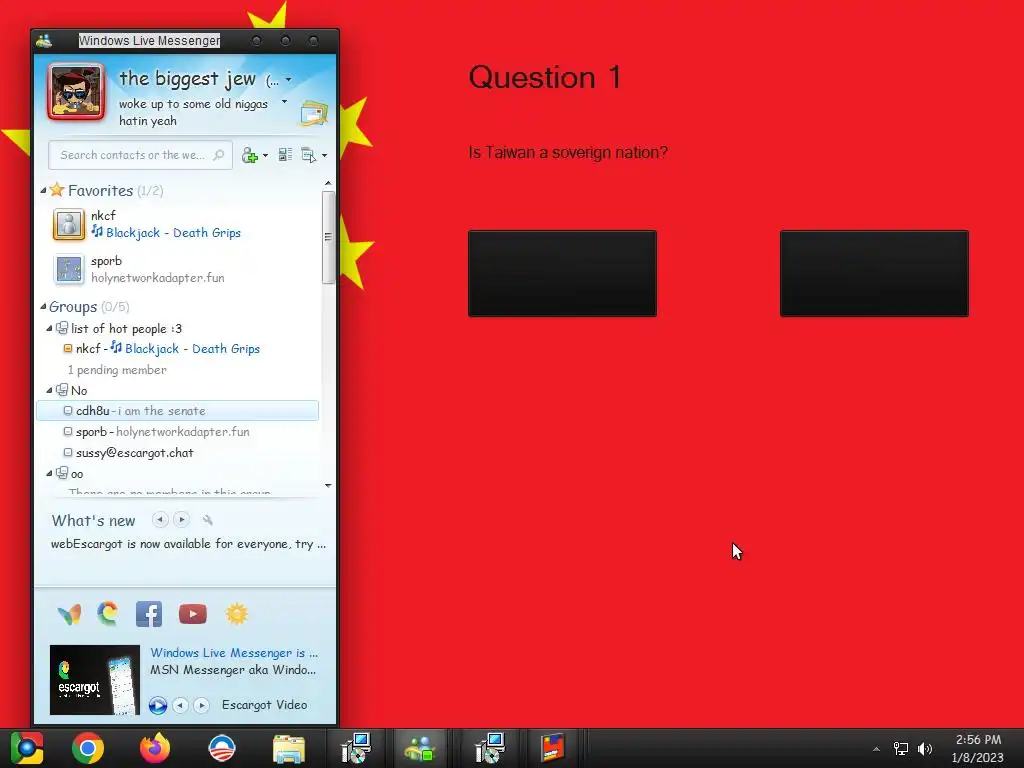The height and width of the screenshot is (768, 1024).
Task: Click nkcf's avatar in Favorites
Action: click(x=69, y=224)
